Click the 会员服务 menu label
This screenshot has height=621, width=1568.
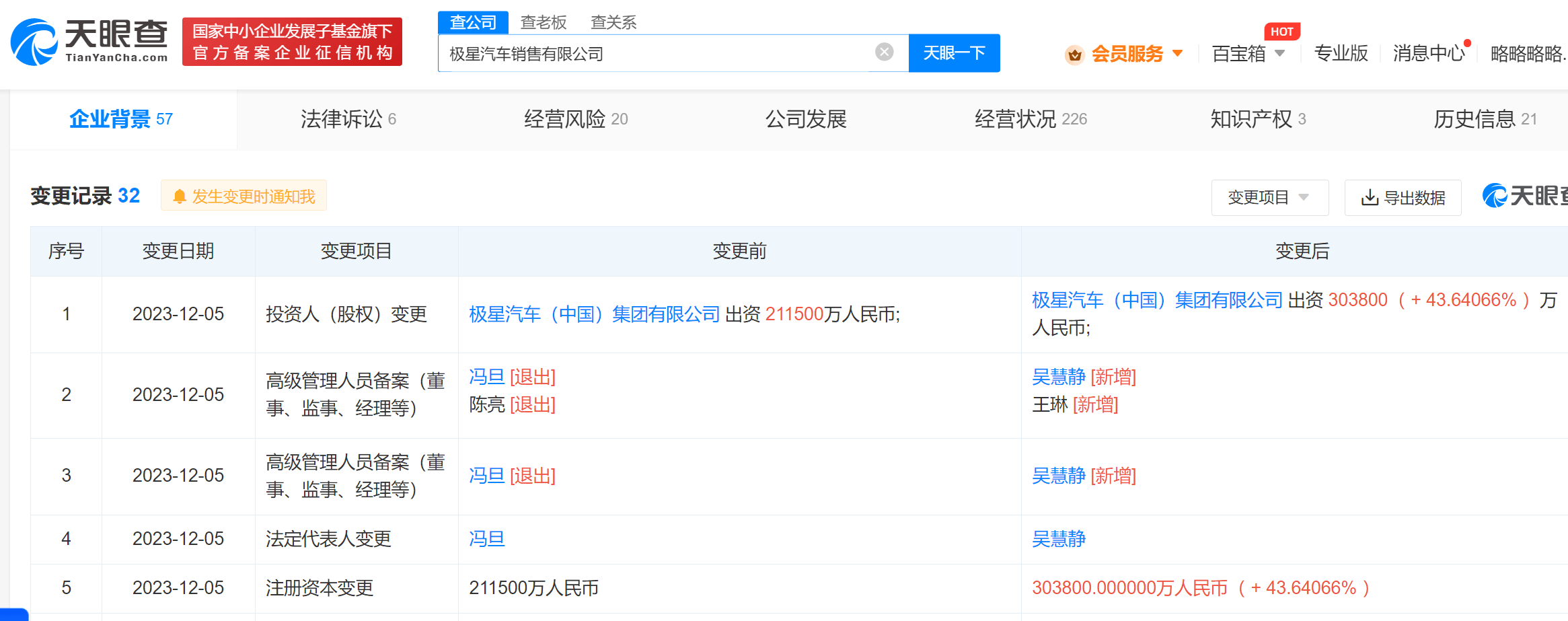(x=1127, y=54)
